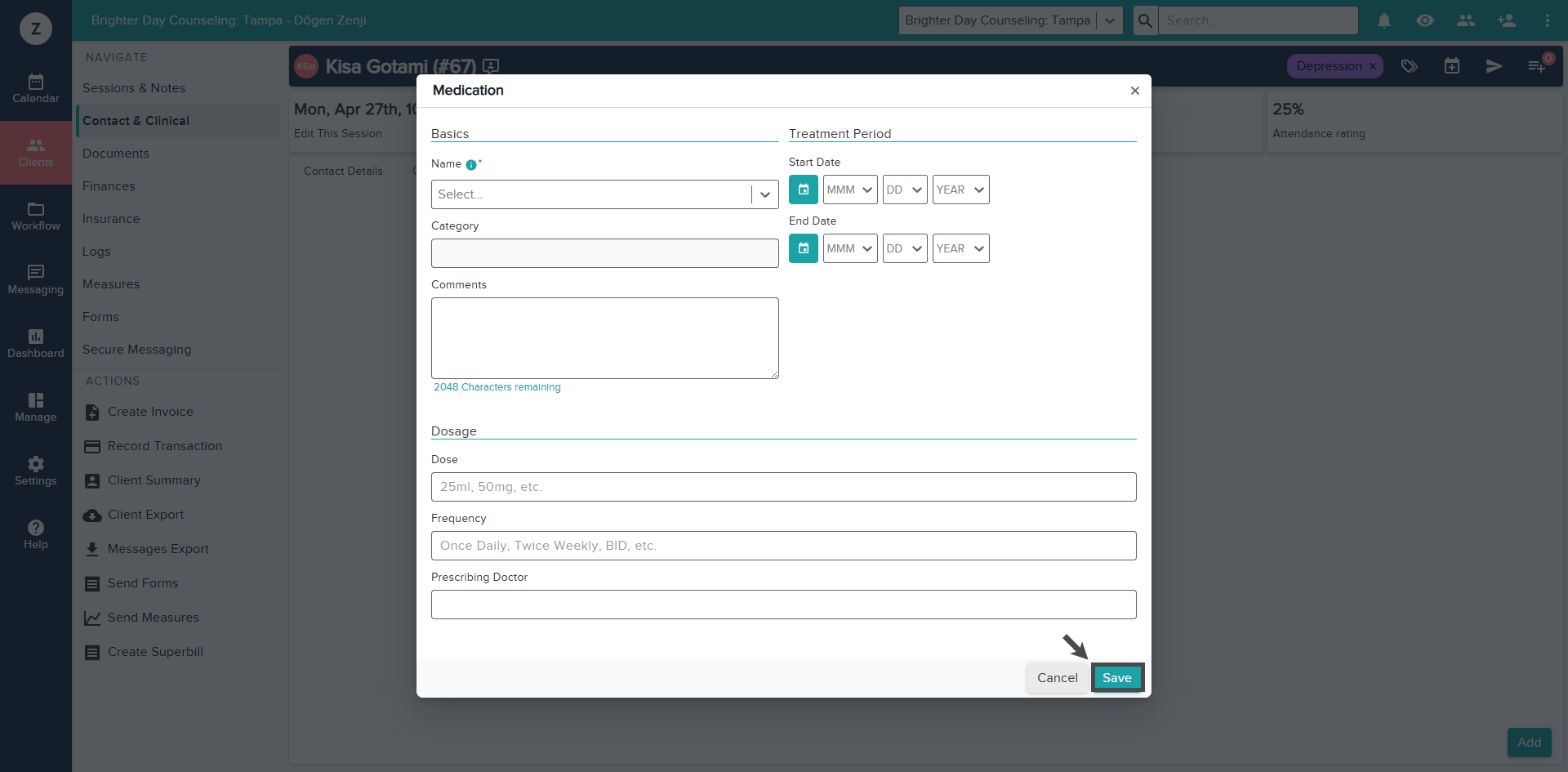Open the End Date calendar picker
Viewport: 1568px width, 772px height.
coord(804,248)
